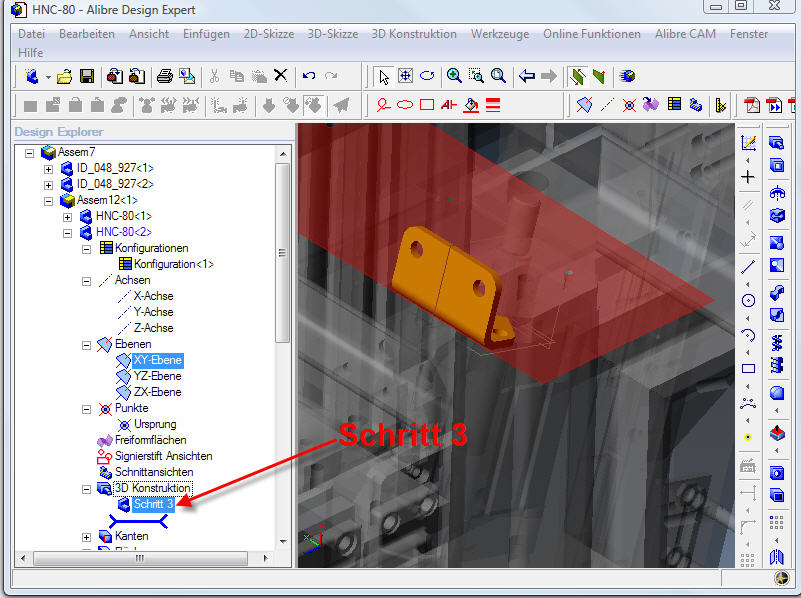Image resolution: width=801 pixels, height=598 pixels.
Task: Click the Zoom in magnifier with plus
Action: [x=454, y=76]
